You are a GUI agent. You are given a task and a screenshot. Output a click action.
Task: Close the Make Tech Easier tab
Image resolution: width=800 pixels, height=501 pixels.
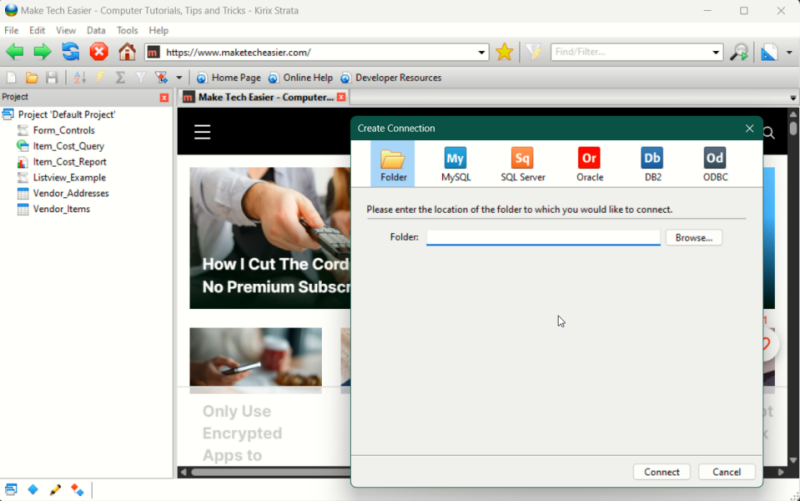point(341,97)
